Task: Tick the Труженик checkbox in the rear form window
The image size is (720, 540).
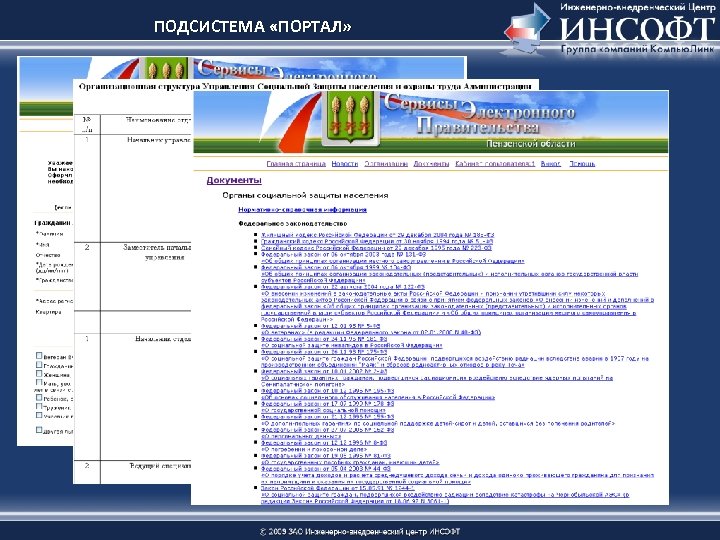Action: click(39, 406)
